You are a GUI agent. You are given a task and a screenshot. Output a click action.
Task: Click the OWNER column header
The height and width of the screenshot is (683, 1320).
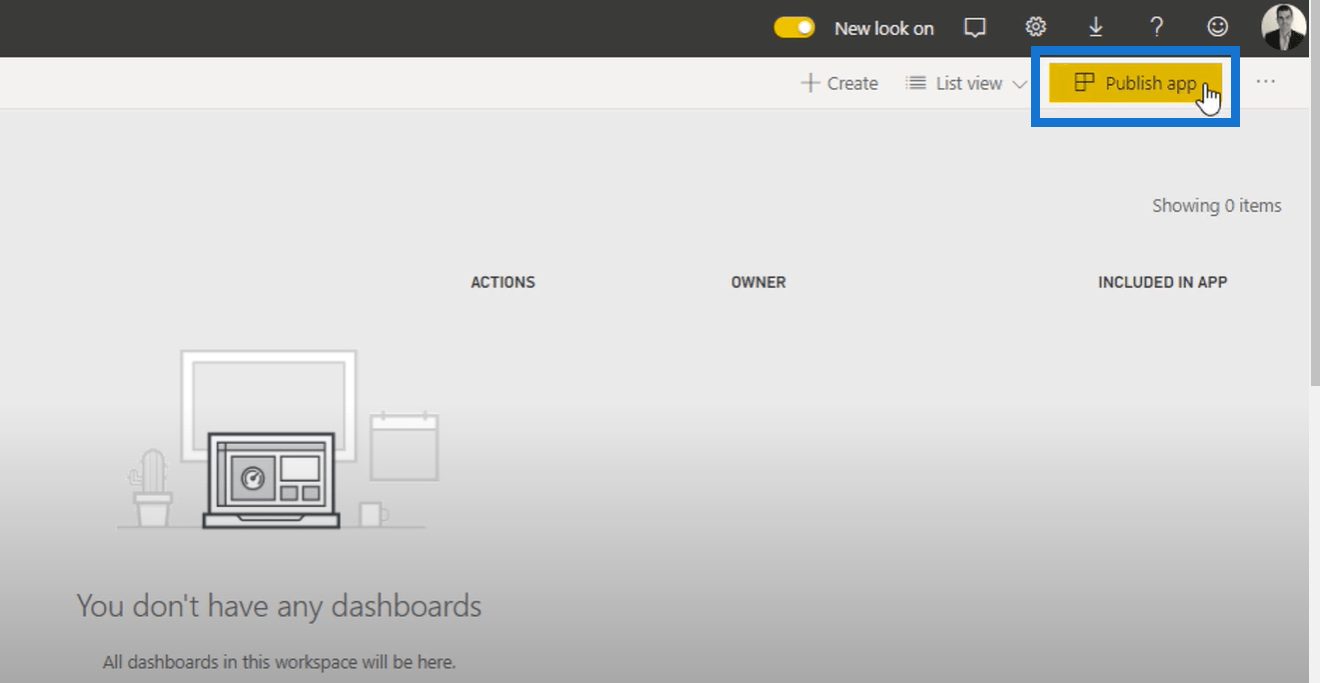pyautogui.click(x=758, y=282)
